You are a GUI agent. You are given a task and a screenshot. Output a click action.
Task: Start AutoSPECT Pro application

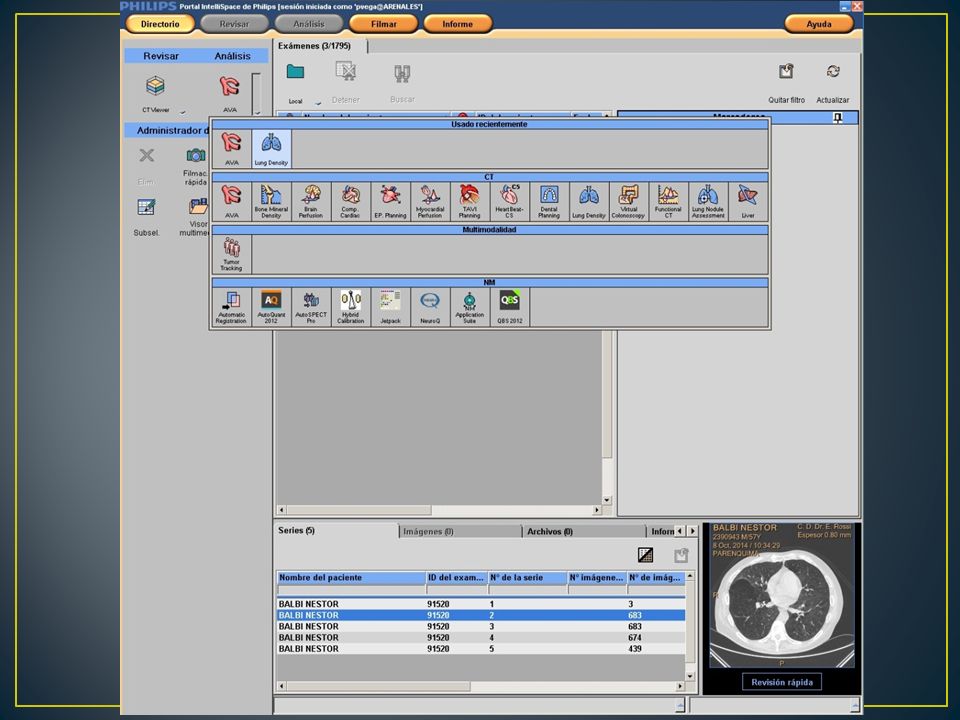311,307
